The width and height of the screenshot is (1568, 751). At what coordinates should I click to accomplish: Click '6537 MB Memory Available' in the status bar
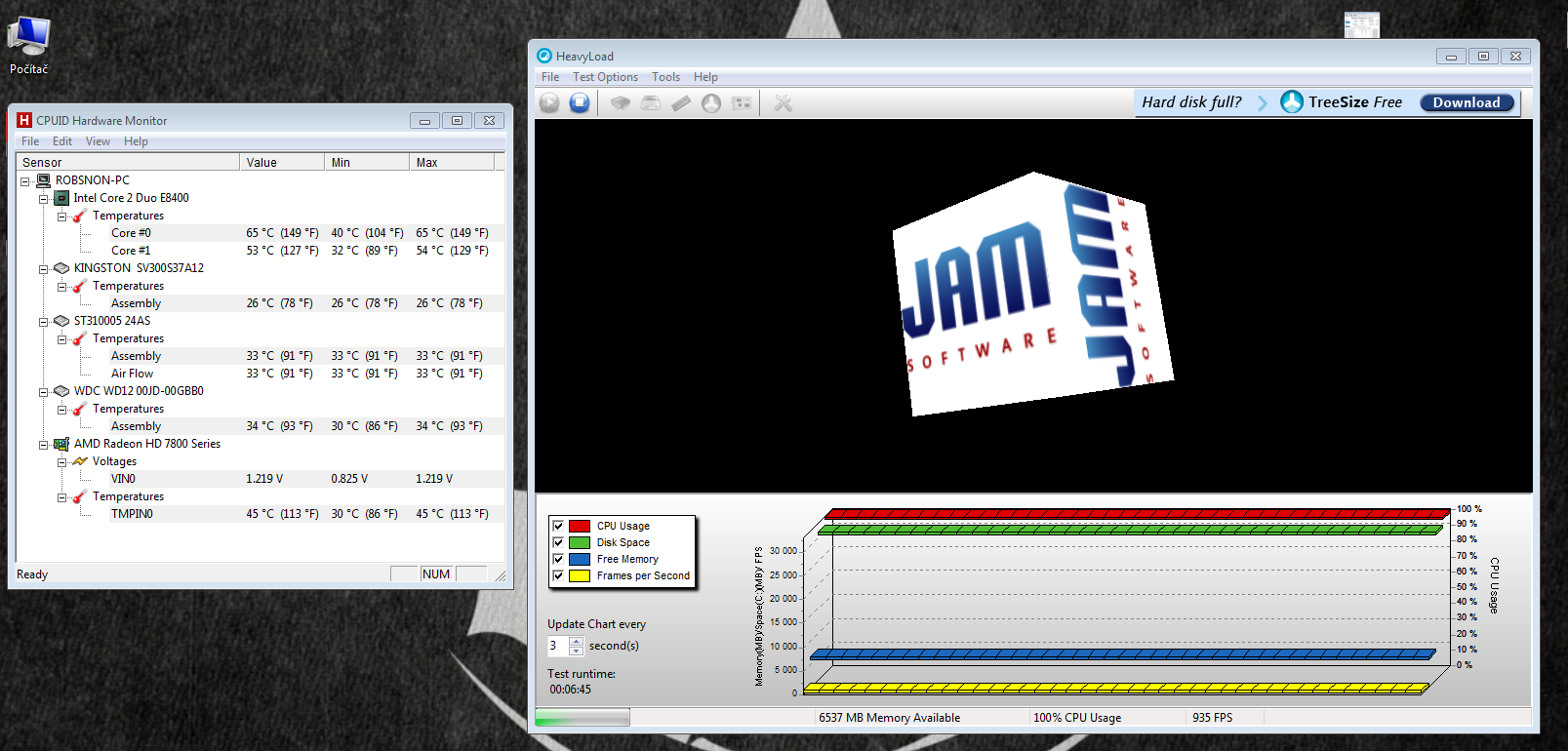point(890,718)
